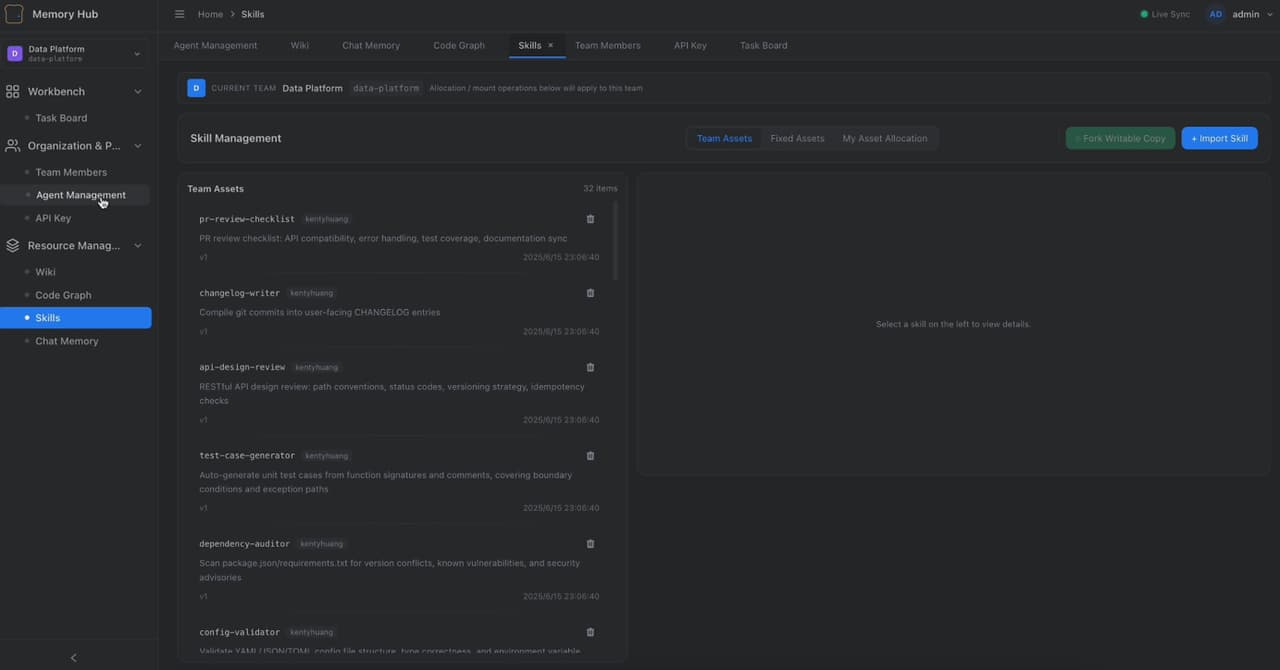The image size is (1280, 670).
Task: Click Skills in the breadcrumb
Action: click(253, 14)
